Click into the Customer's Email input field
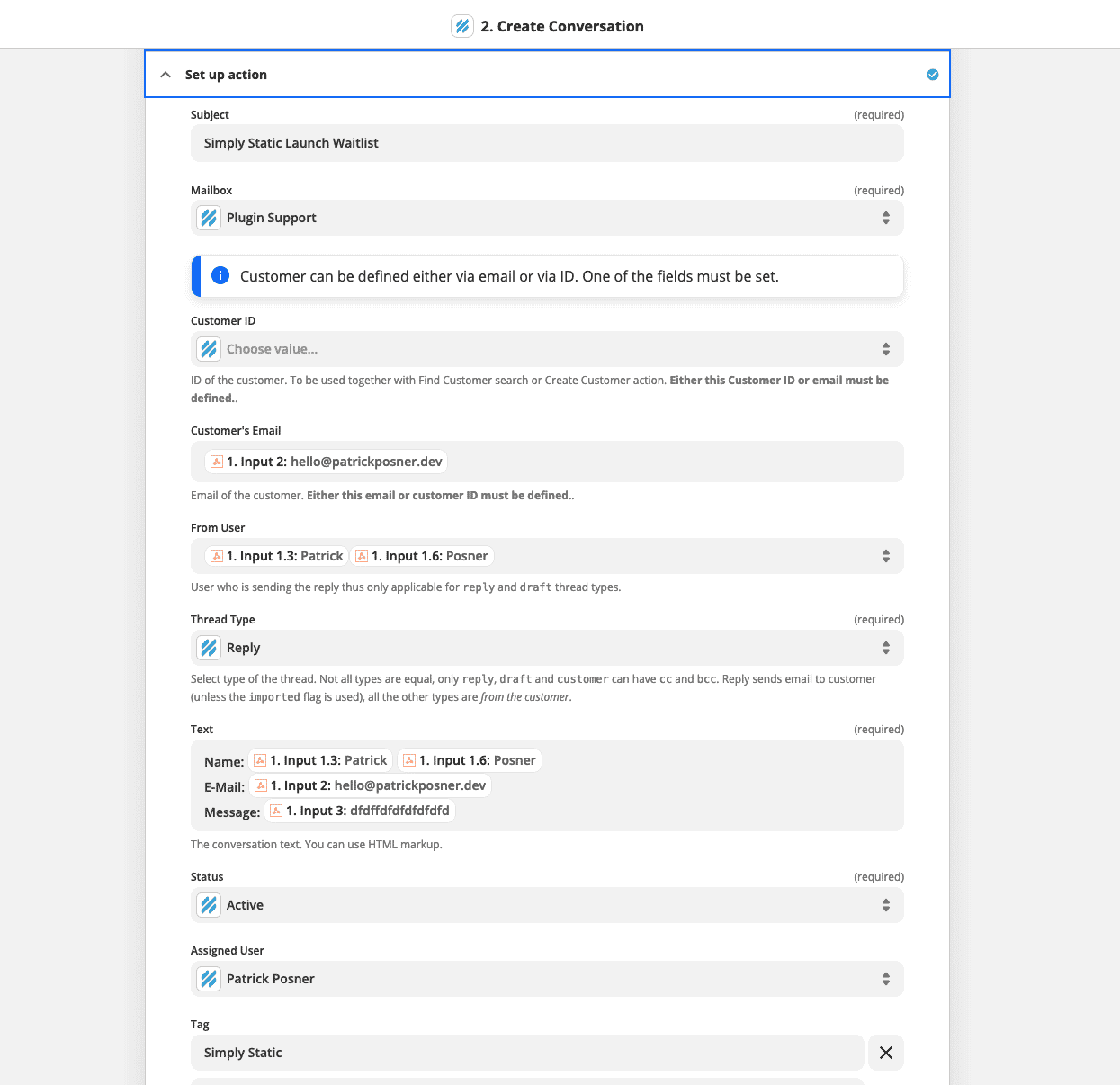The image size is (1120, 1085). [x=547, y=462]
